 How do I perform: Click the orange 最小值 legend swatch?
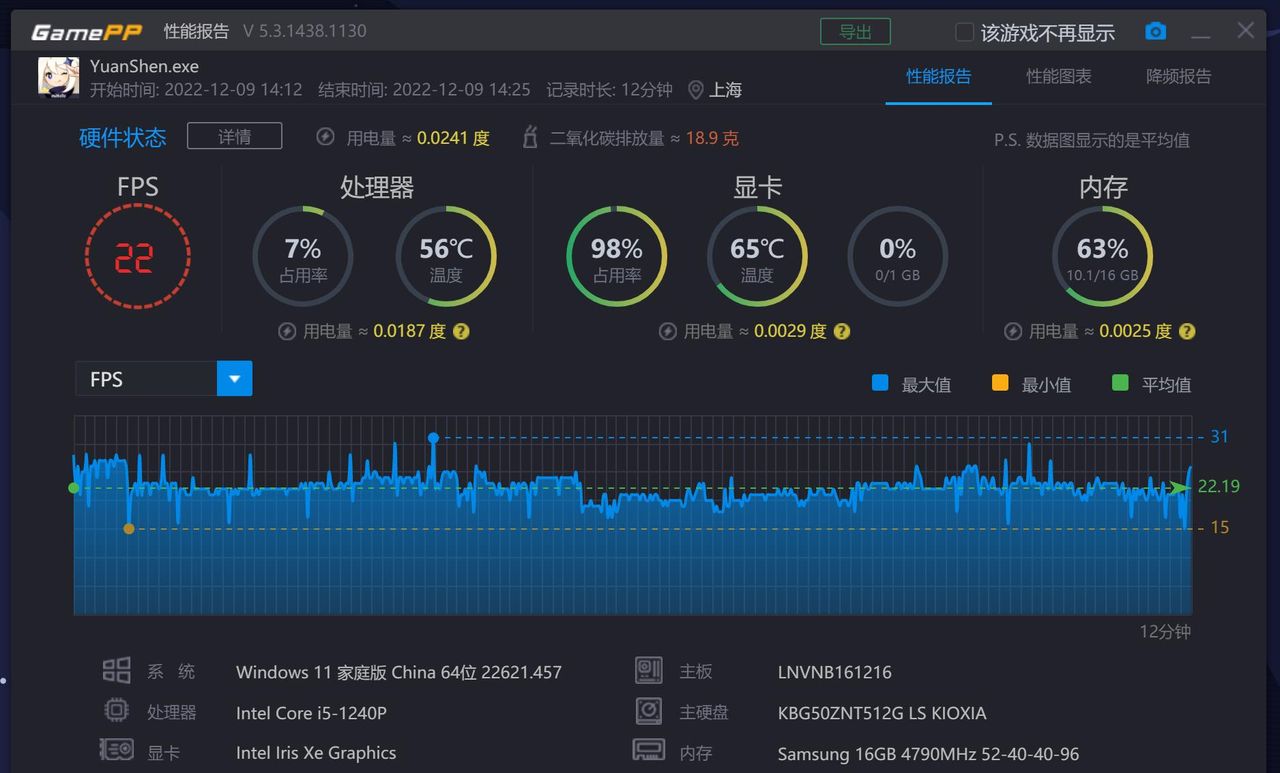pyautogui.click(x=1000, y=382)
